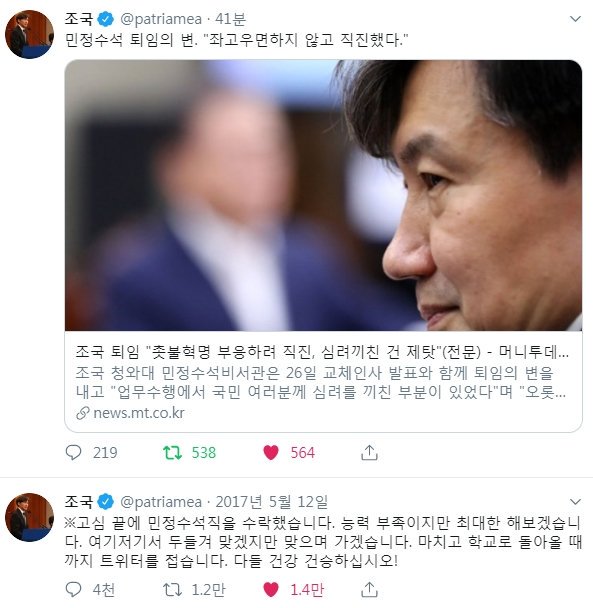The image size is (593, 608).
Task: Expand the second tweet's options chevron
Action: (575, 501)
